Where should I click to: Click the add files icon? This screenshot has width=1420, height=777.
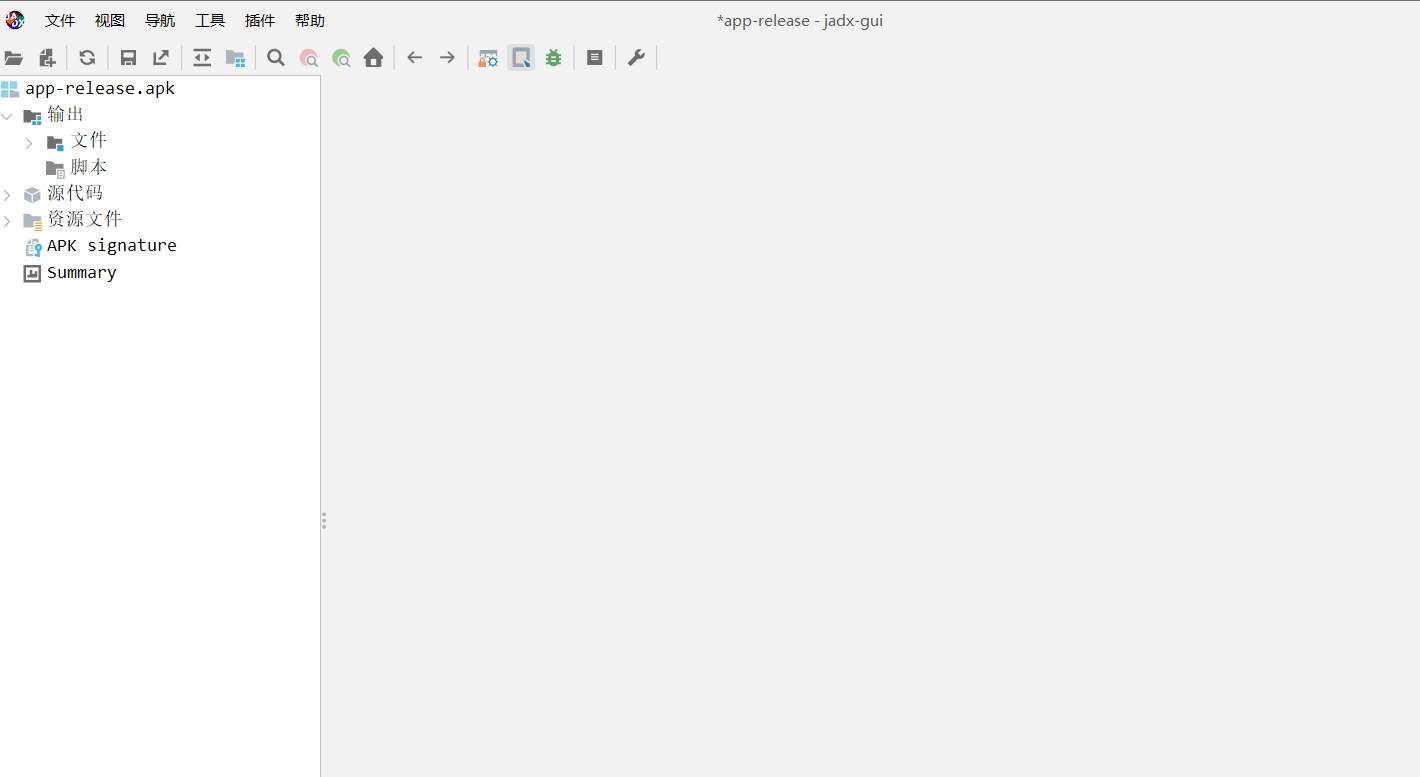47,58
